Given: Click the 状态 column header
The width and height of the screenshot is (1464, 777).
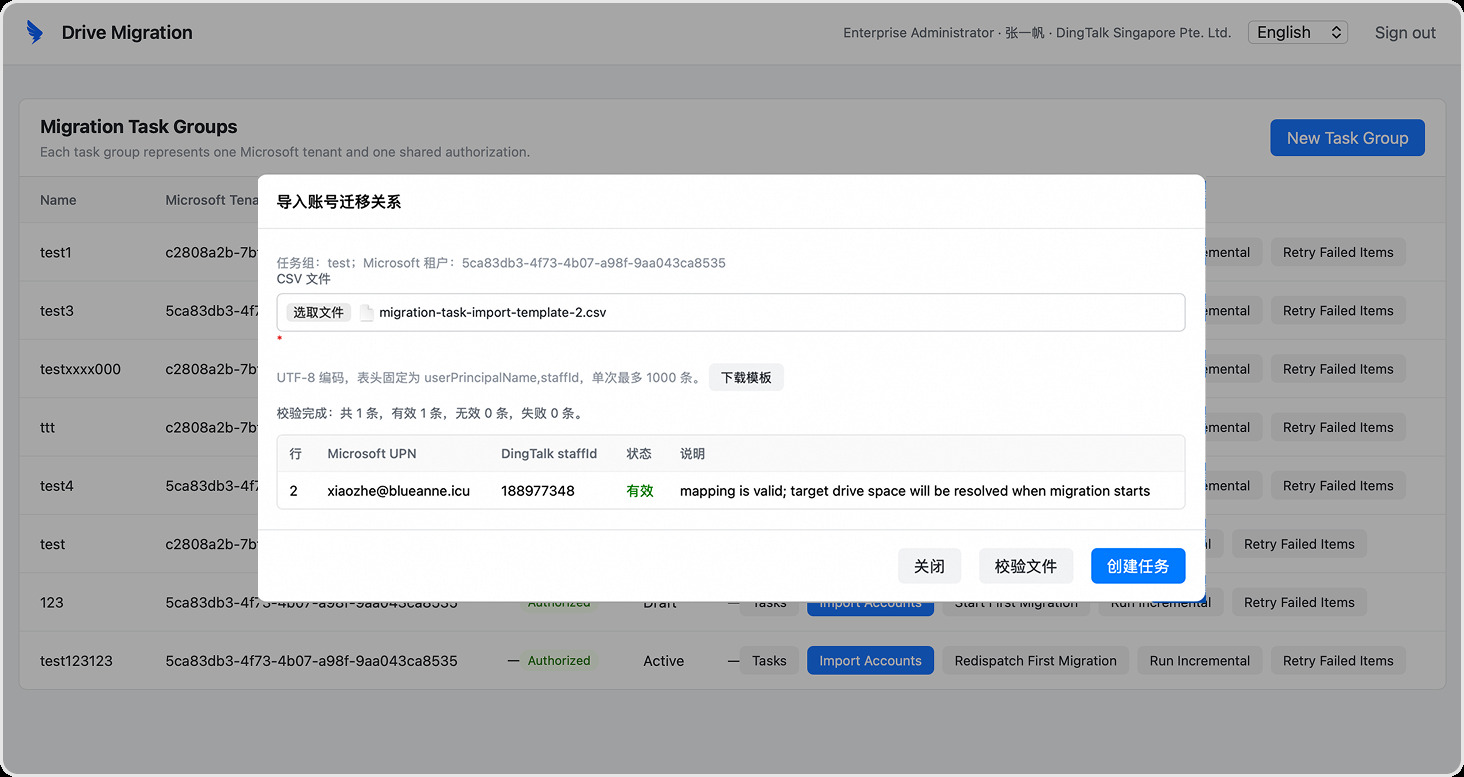Looking at the screenshot, I should pyautogui.click(x=639, y=454).
